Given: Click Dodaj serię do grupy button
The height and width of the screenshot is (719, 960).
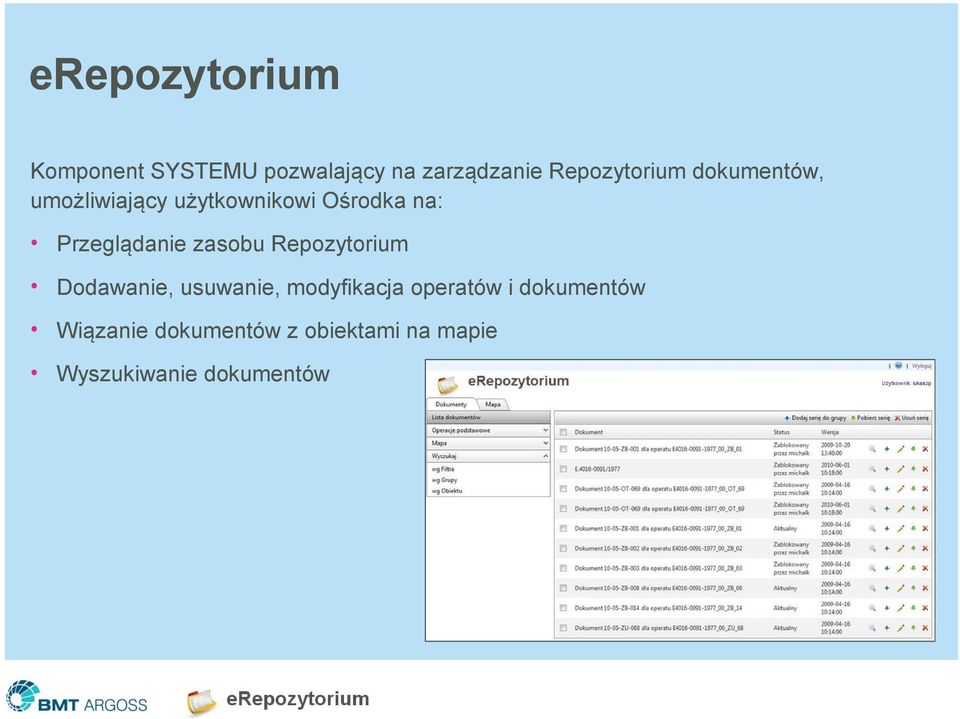Looking at the screenshot, I should [x=815, y=418].
